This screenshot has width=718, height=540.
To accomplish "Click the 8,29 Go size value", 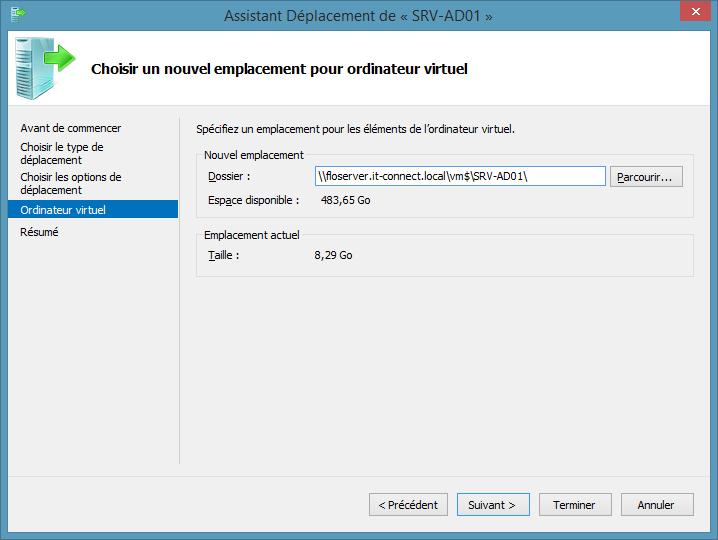I will tap(333, 256).
